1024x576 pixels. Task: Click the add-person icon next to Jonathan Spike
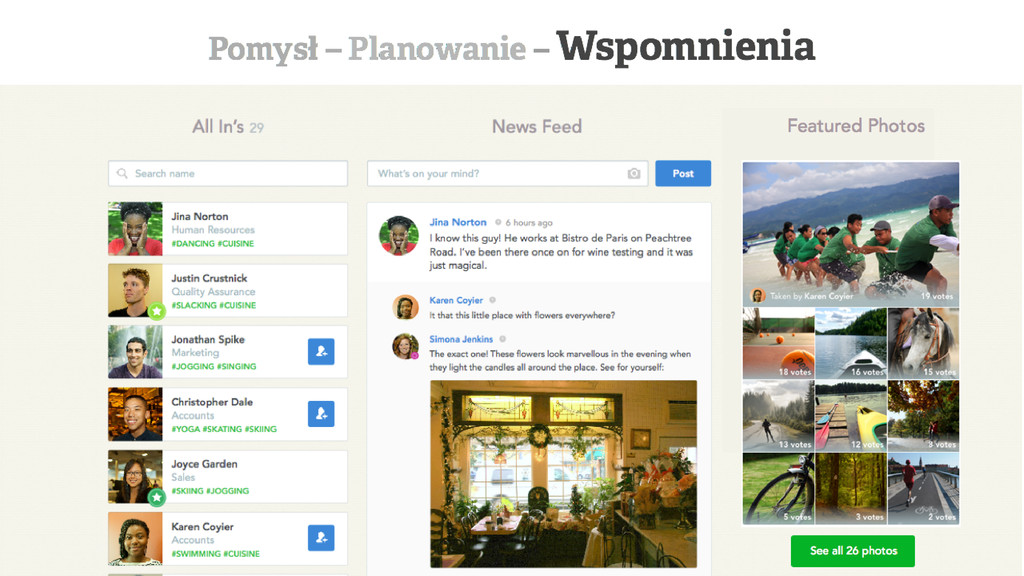tap(321, 351)
